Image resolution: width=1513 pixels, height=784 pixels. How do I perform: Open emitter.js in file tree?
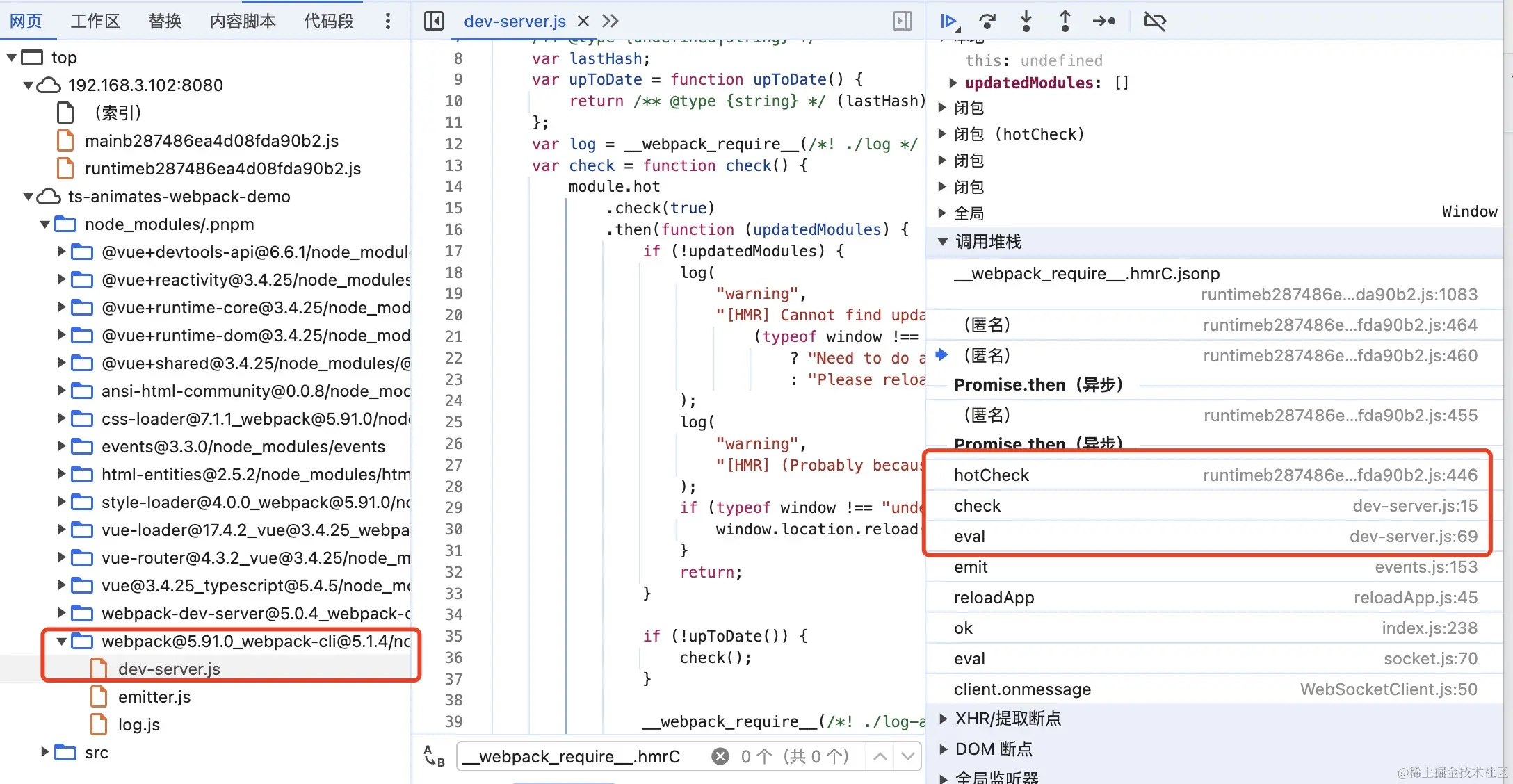tap(154, 696)
